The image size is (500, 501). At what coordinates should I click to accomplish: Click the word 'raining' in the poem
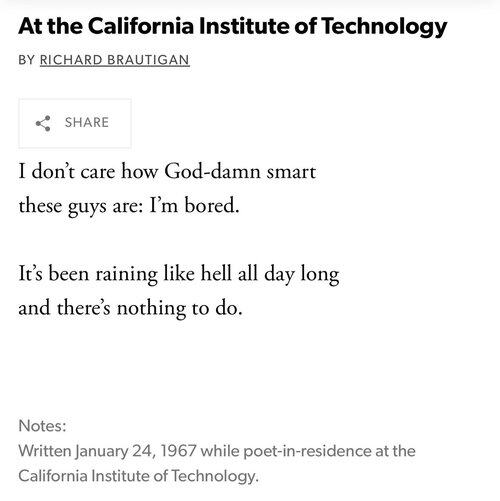click(x=126, y=275)
